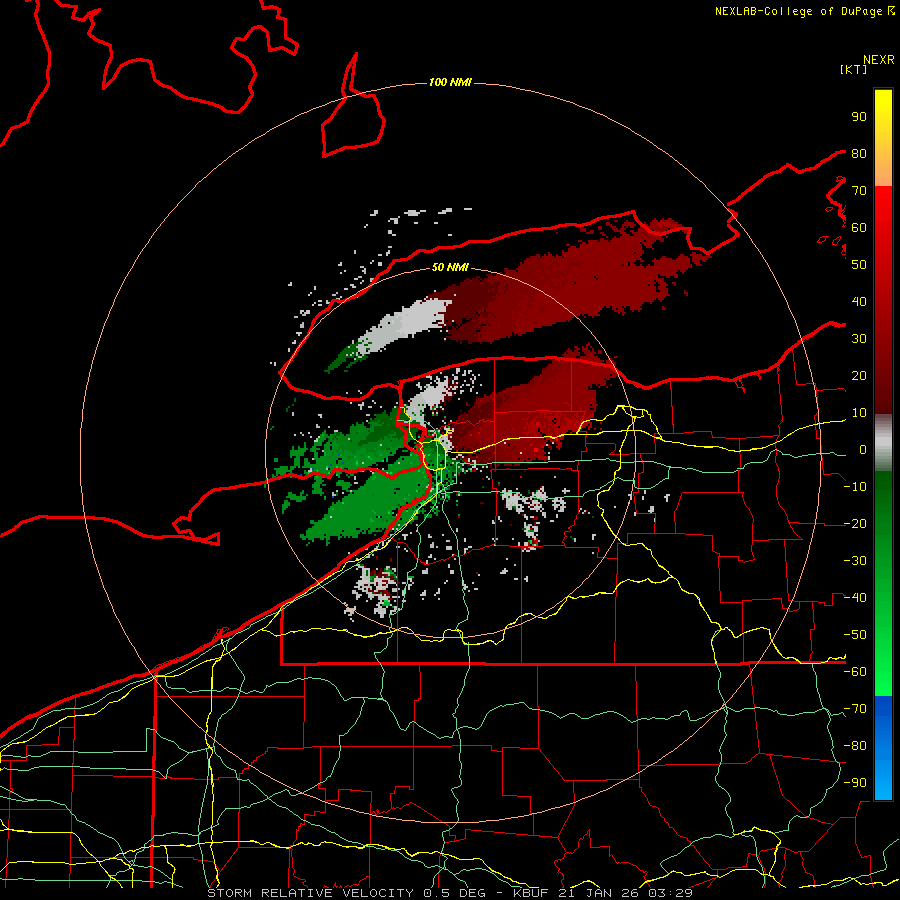Screen dimensions: 900x900
Task: Click the 90 value on velocity scale
Action: 859,117
